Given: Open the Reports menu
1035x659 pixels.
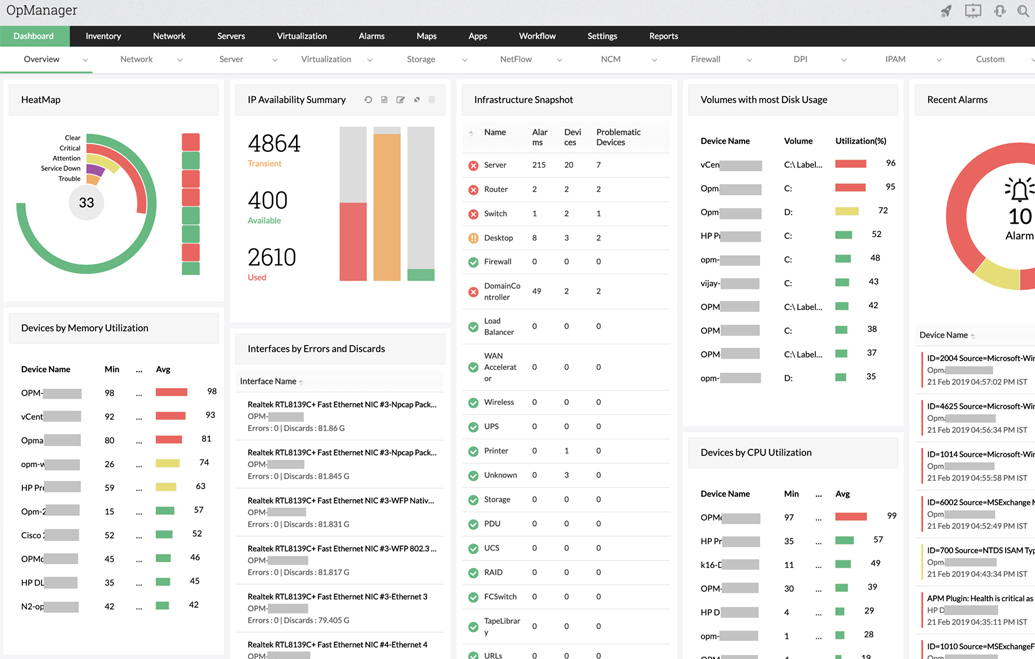Looking at the screenshot, I should coord(663,36).
